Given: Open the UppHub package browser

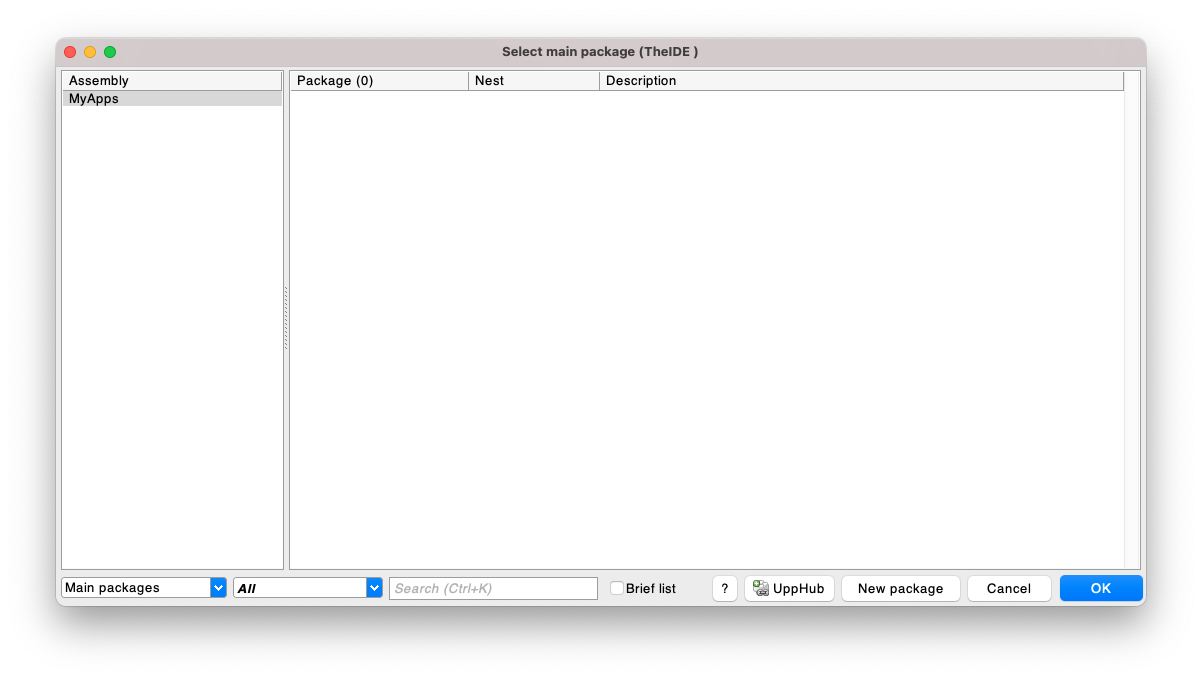Looking at the screenshot, I should pos(789,588).
